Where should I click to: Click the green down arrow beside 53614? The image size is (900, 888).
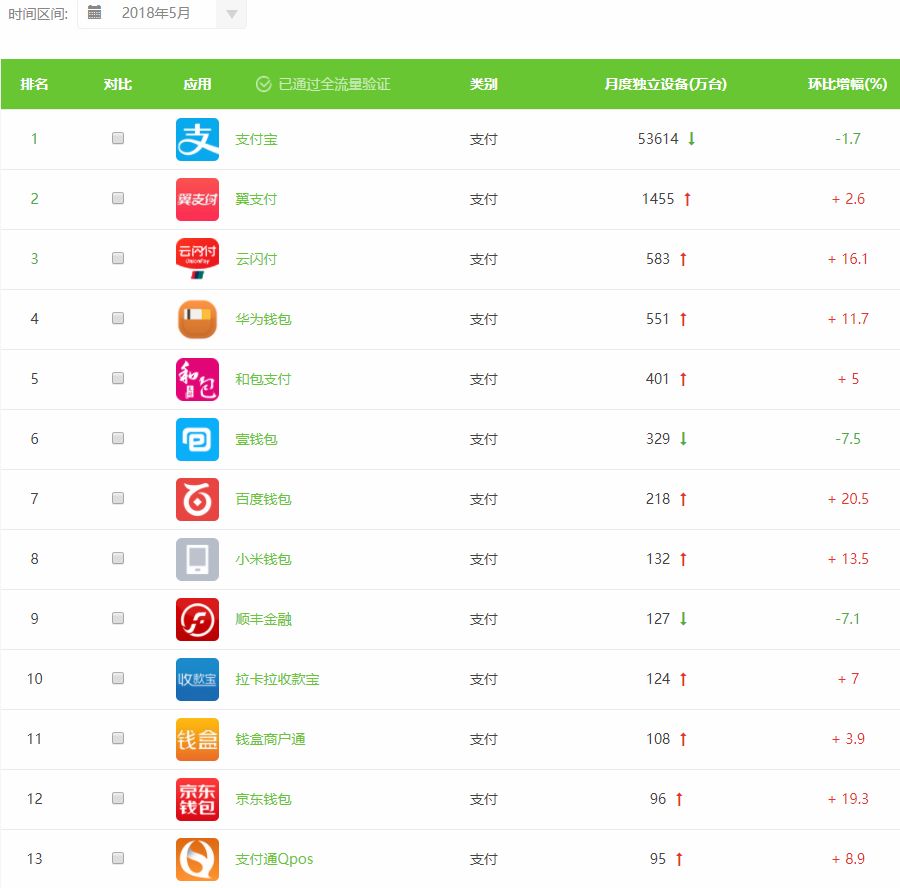[x=692, y=138]
